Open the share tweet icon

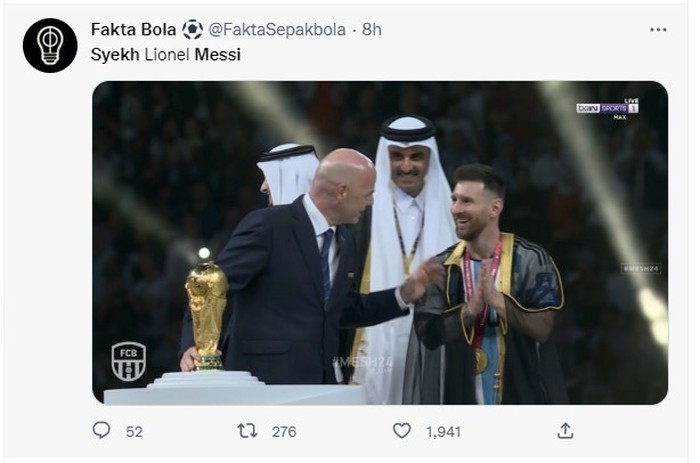click(x=565, y=431)
